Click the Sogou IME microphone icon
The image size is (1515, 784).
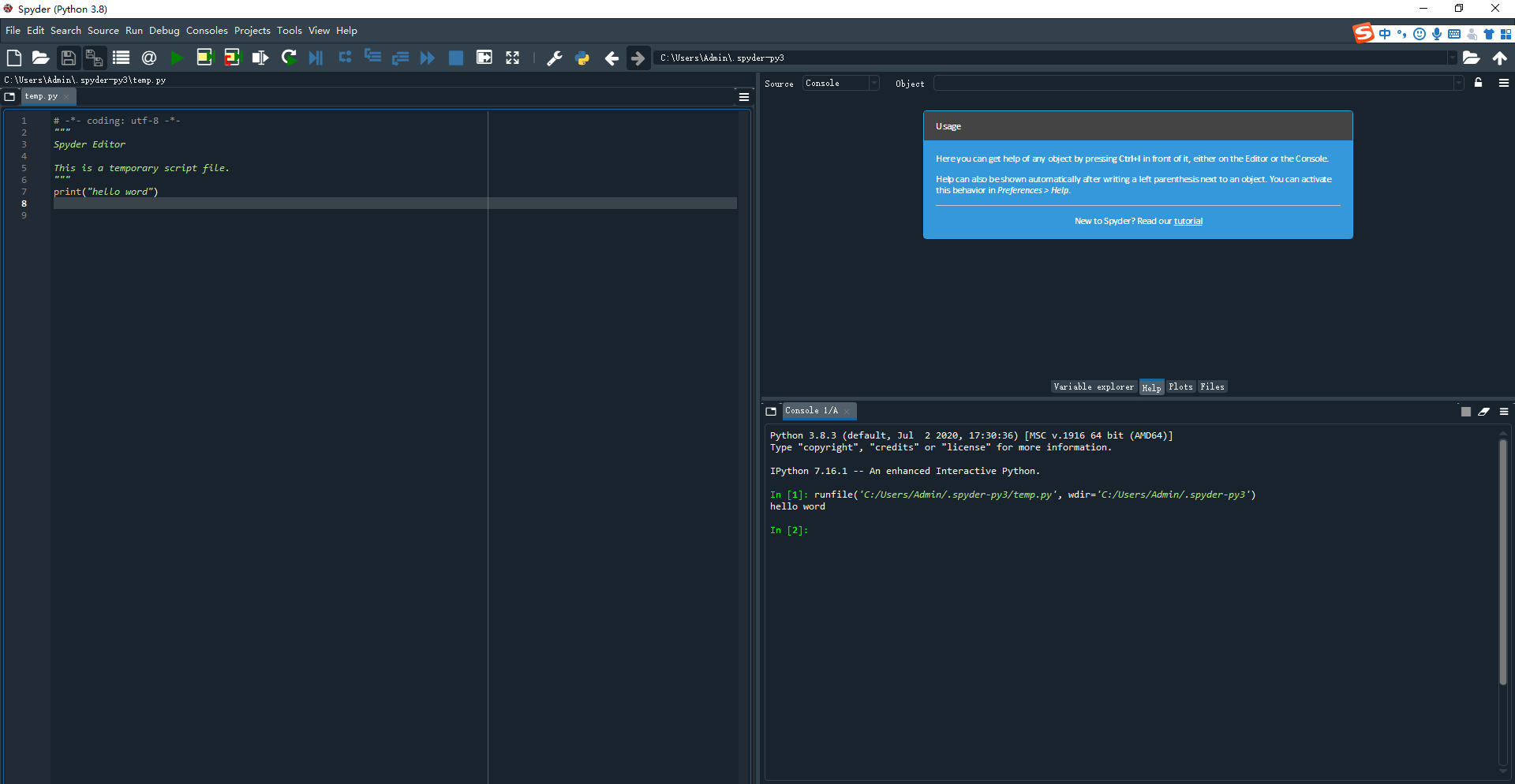click(x=1437, y=34)
